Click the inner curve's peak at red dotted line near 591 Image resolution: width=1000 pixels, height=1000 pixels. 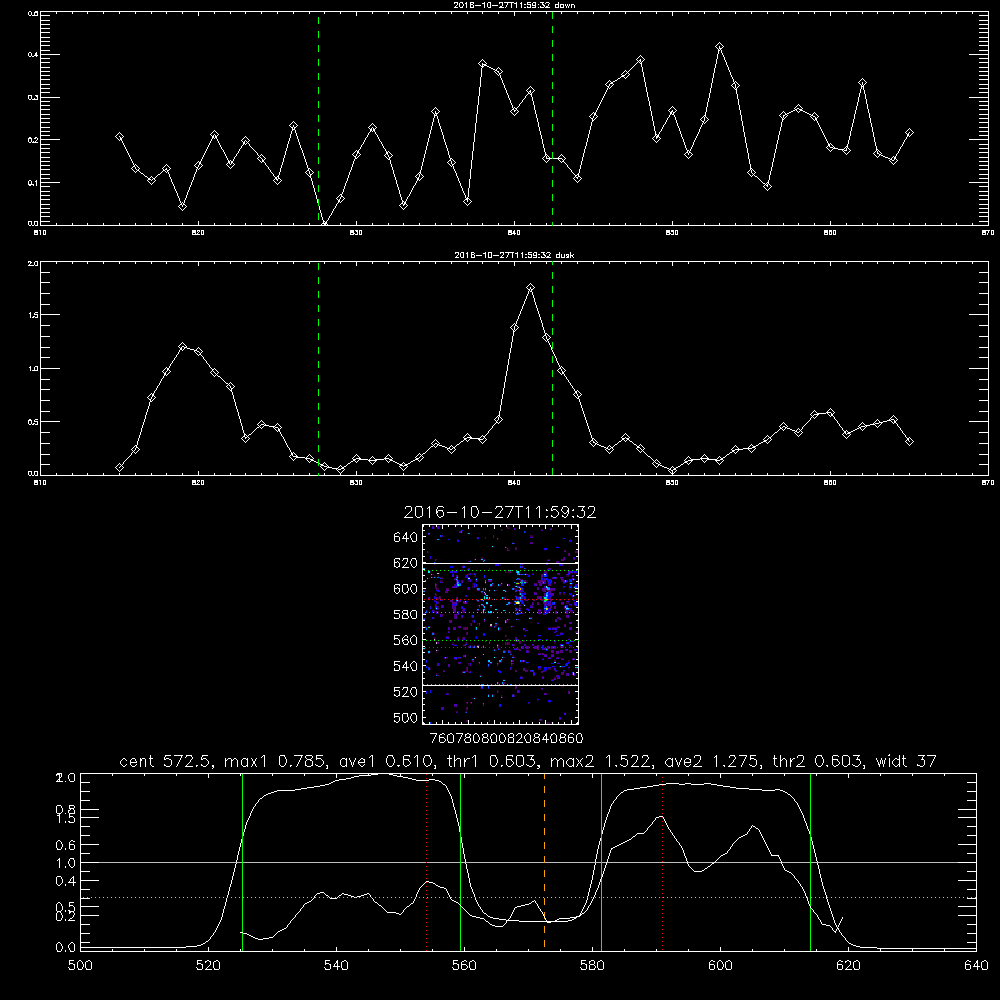pos(661,816)
